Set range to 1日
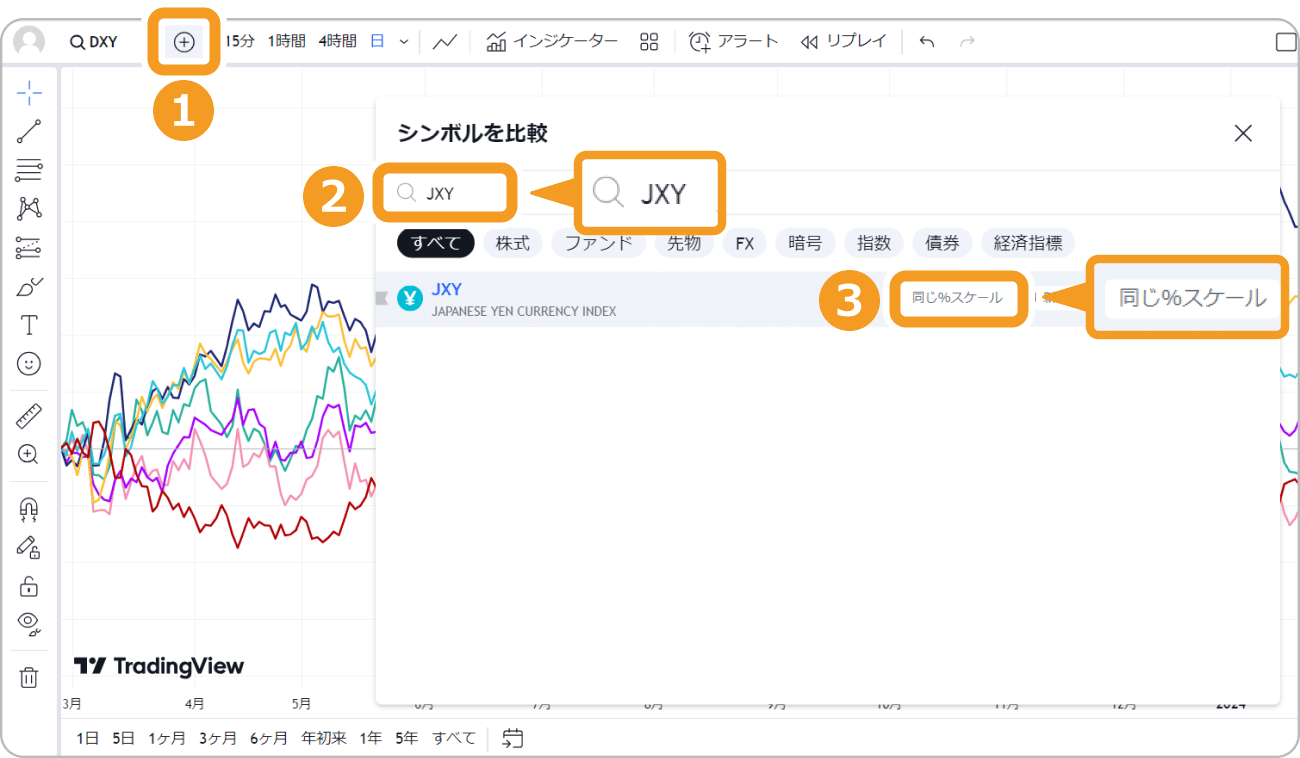The image size is (1300, 758). [x=88, y=738]
